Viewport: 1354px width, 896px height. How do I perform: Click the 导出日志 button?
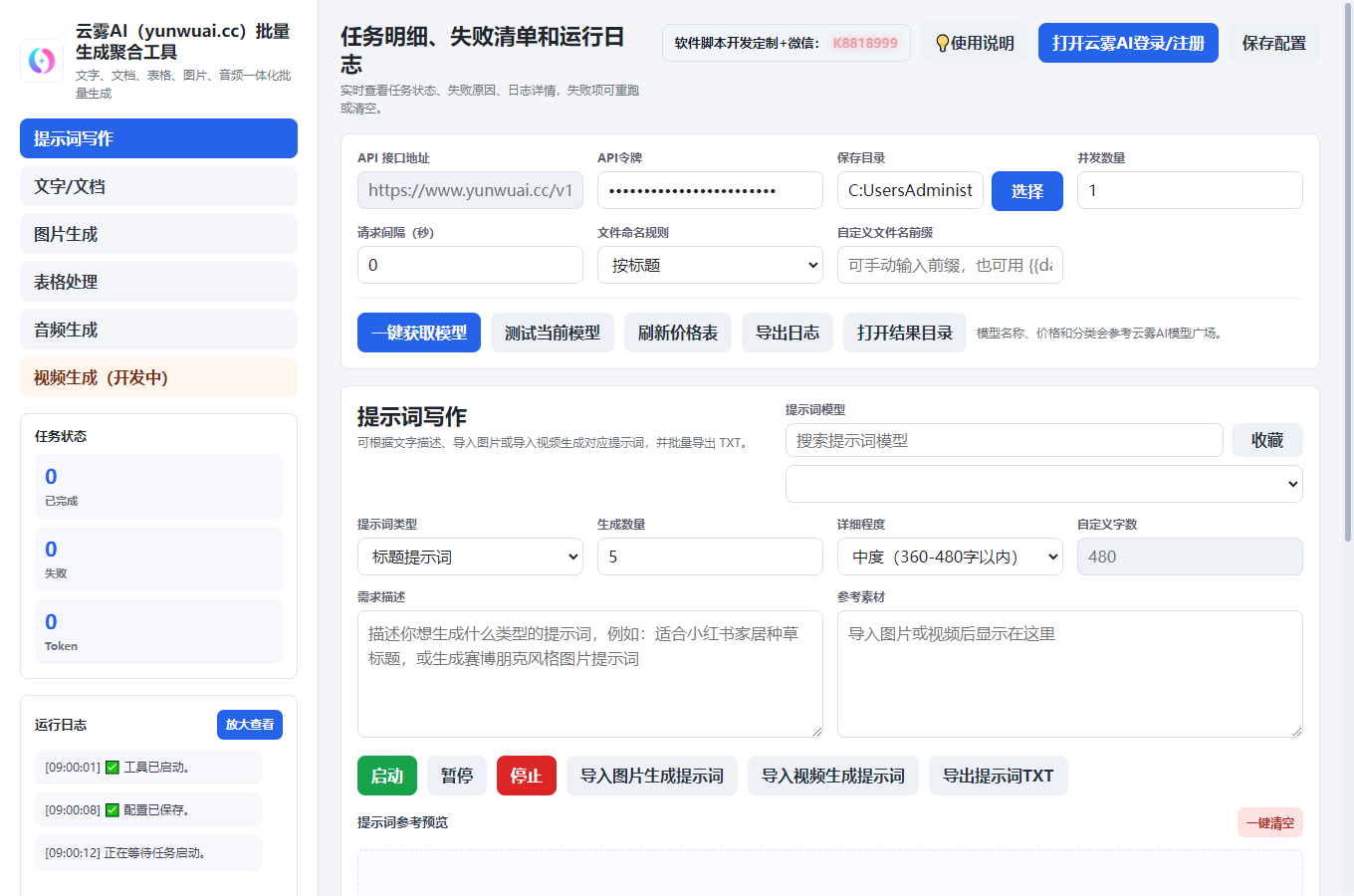(788, 333)
